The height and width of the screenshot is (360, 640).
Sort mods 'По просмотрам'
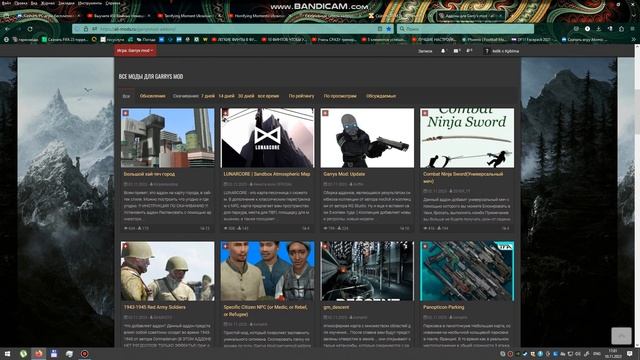point(340,96)
